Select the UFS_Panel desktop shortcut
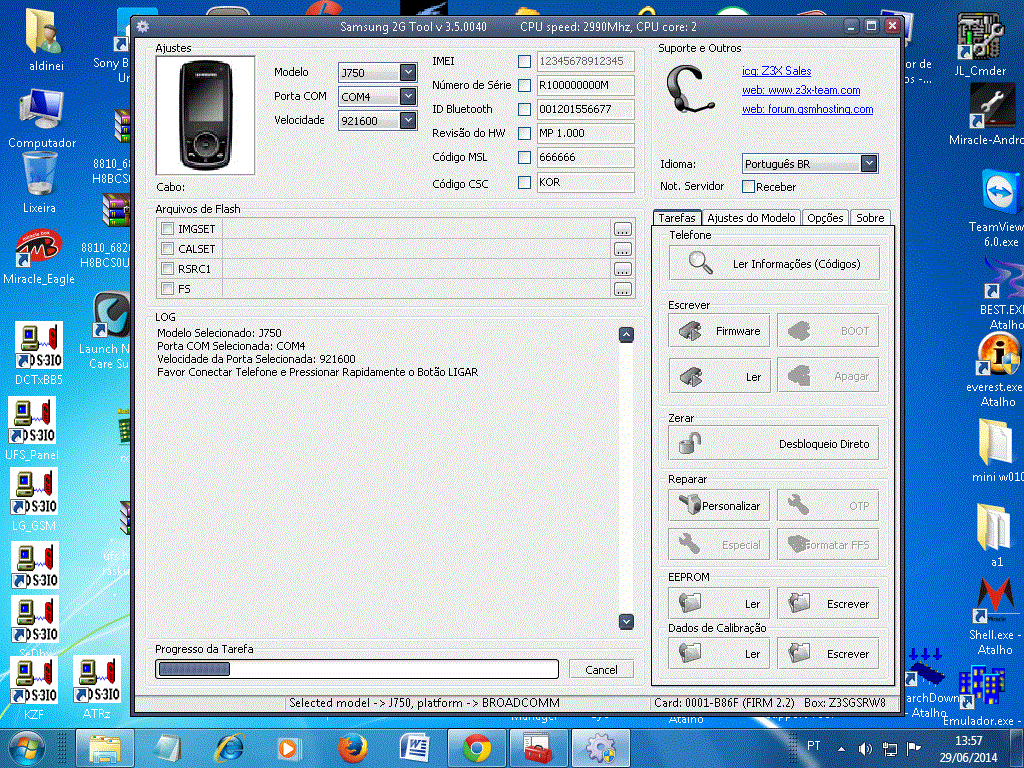The image size is (1024, 768). click(x=32, y=428)
